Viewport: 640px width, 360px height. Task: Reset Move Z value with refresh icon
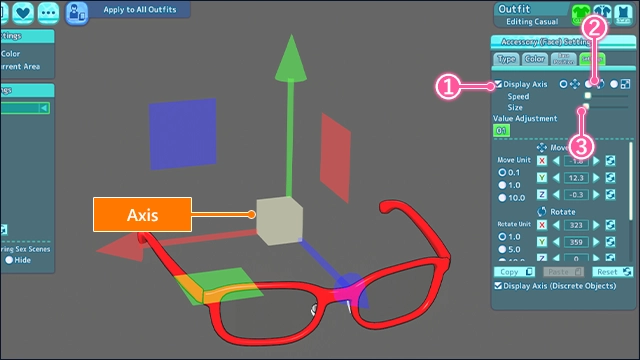point(610,194)
